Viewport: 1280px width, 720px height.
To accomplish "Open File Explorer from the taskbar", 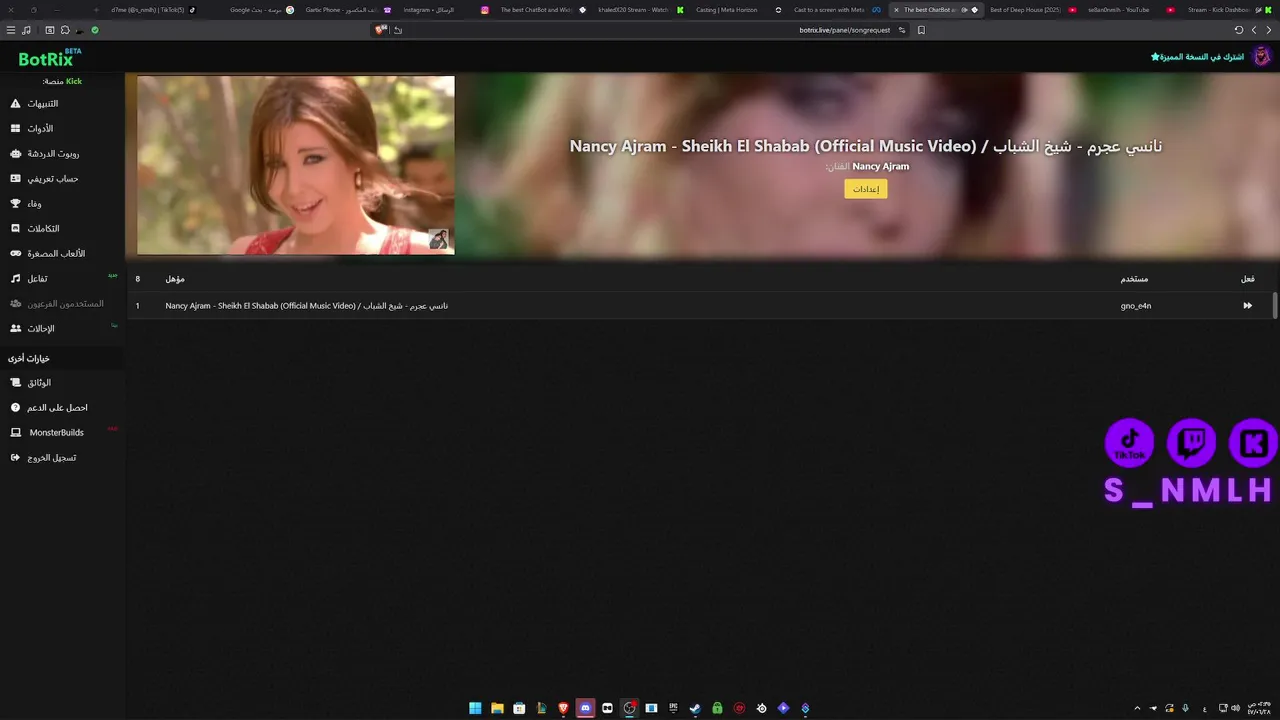I will 497,708.
